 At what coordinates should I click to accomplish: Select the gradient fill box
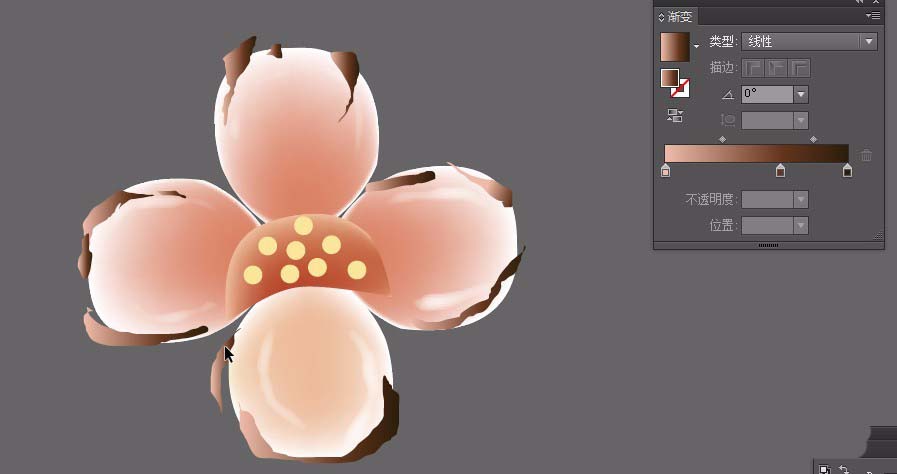669,78
